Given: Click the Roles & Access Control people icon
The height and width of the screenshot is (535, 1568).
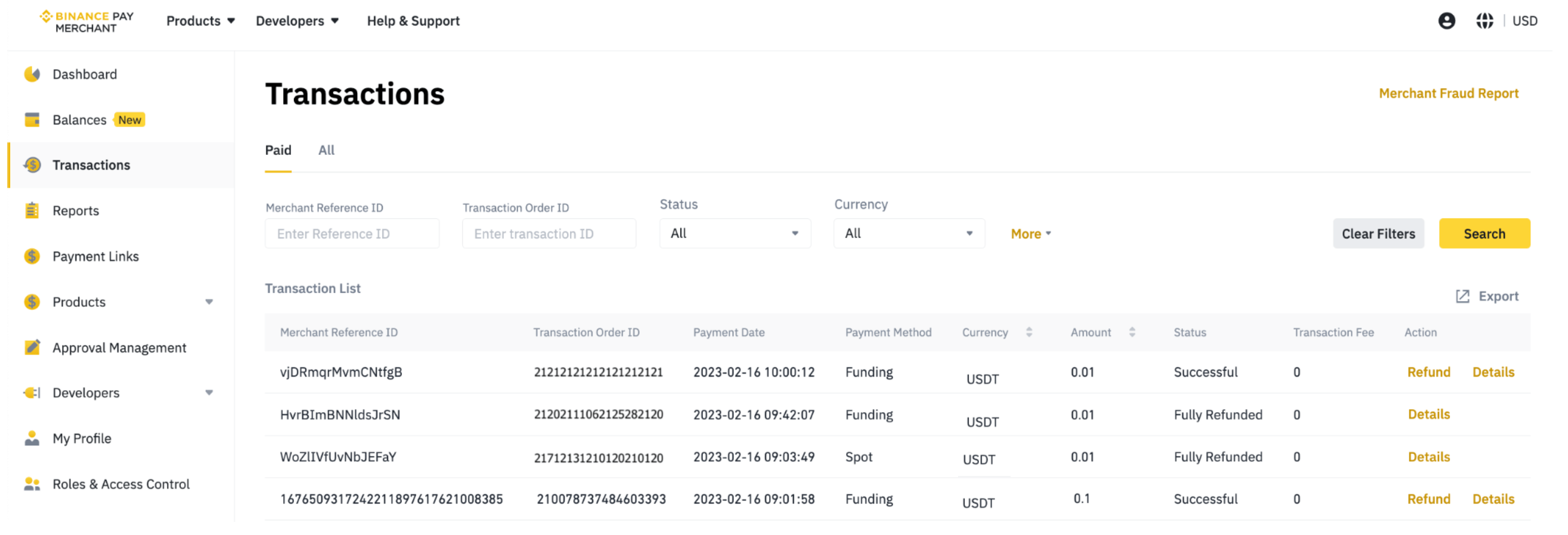Looking at the screenshot, I should (x=32, y=484).
